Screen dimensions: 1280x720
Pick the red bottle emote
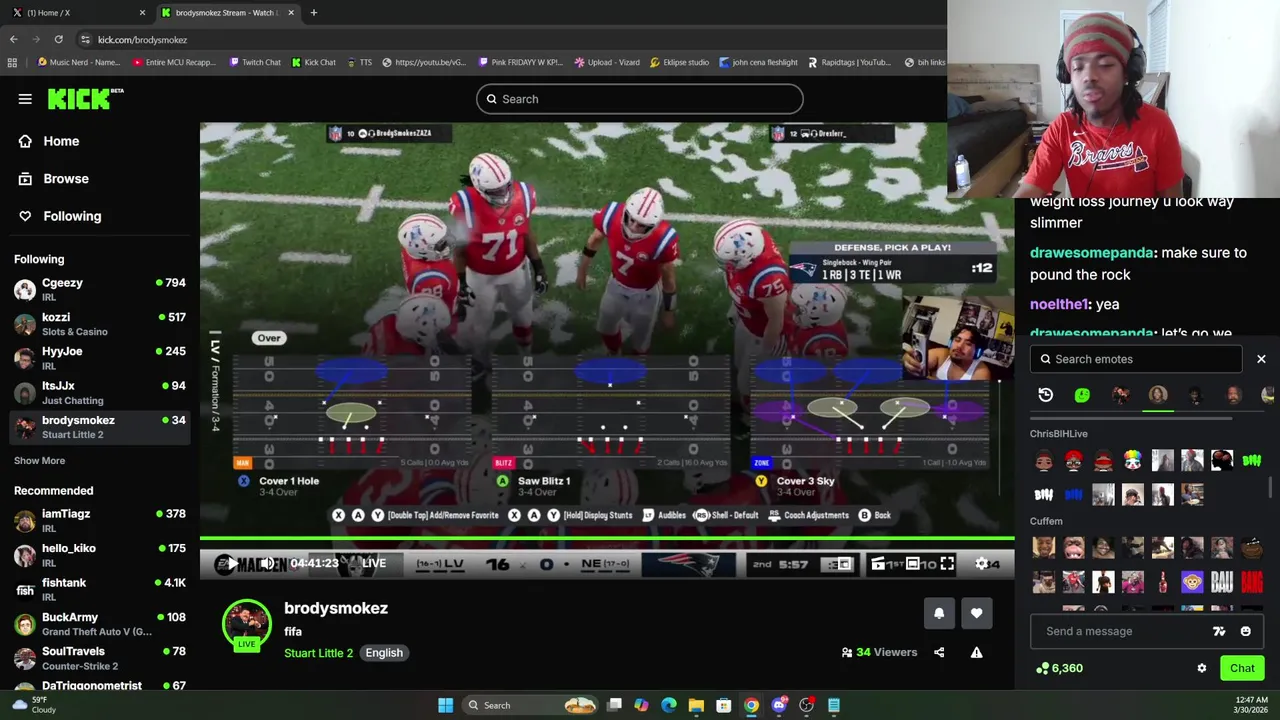1162,581
